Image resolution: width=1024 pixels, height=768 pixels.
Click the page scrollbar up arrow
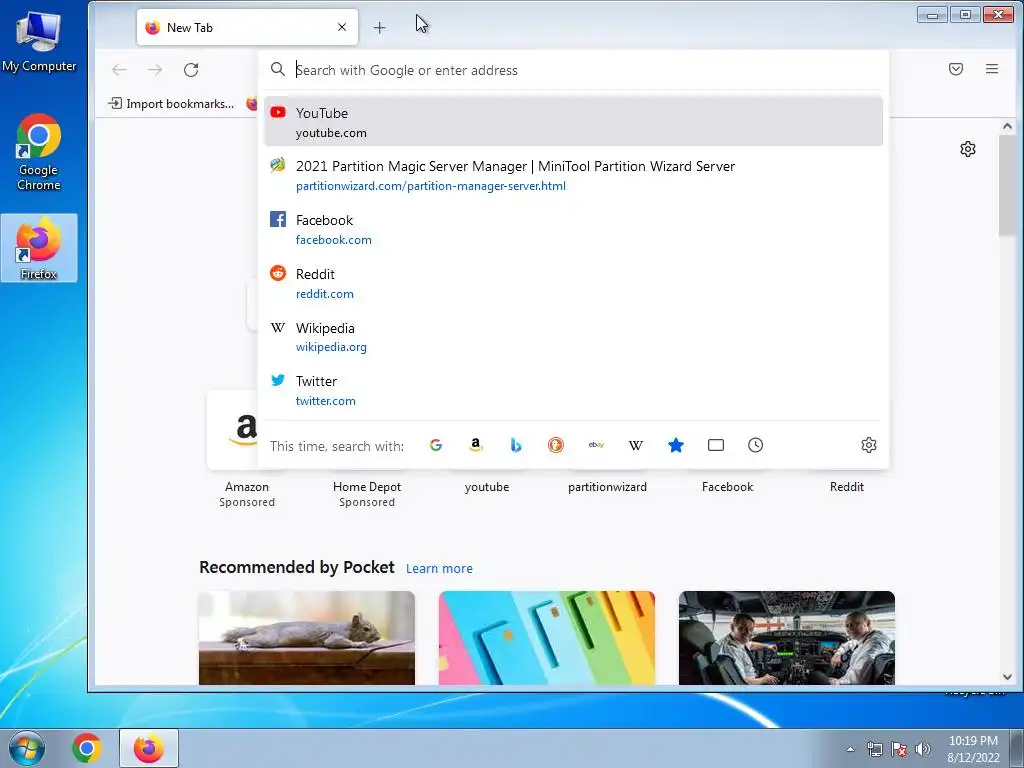(x=1007, y=126)
